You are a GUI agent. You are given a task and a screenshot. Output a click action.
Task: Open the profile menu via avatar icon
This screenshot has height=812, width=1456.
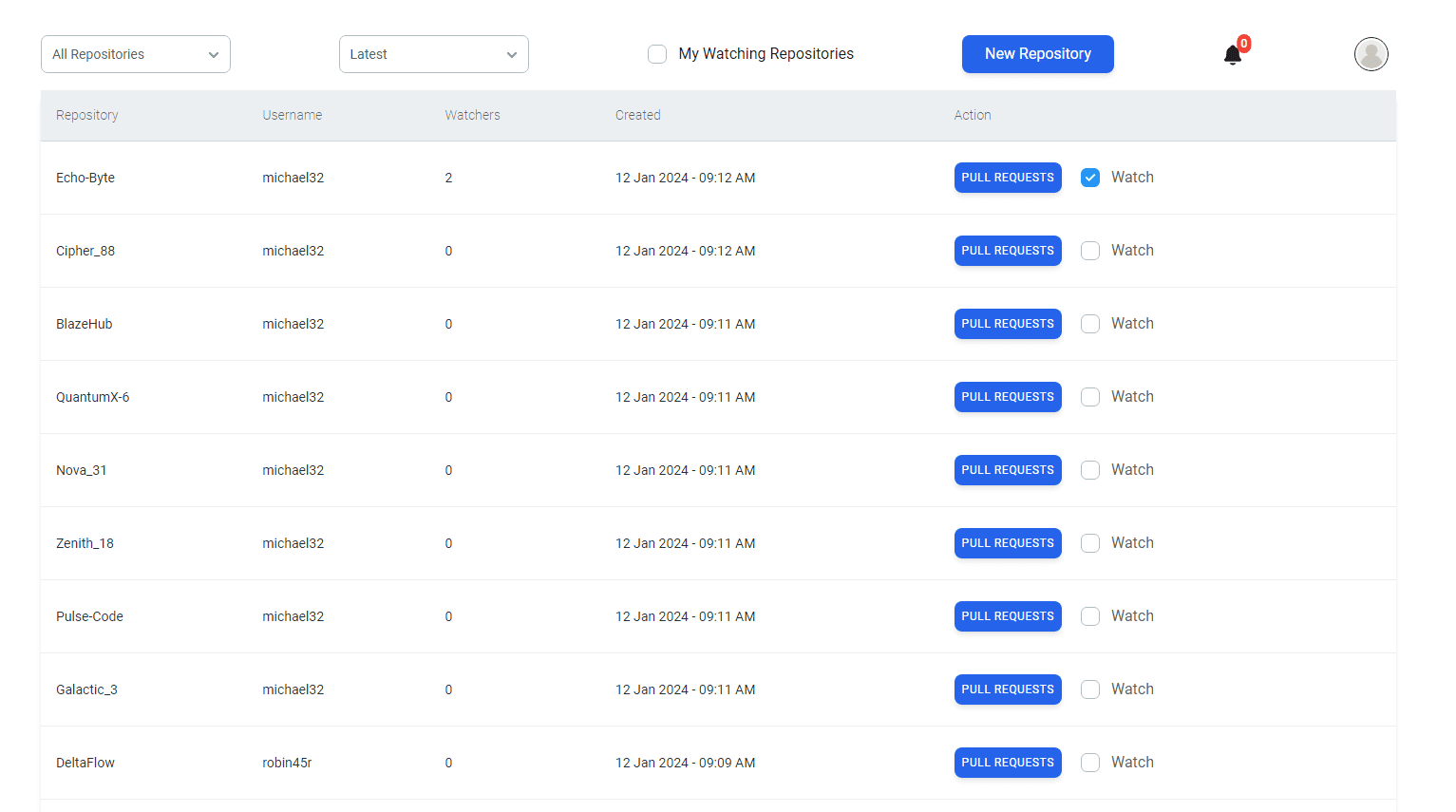[x=1371, y=54]
